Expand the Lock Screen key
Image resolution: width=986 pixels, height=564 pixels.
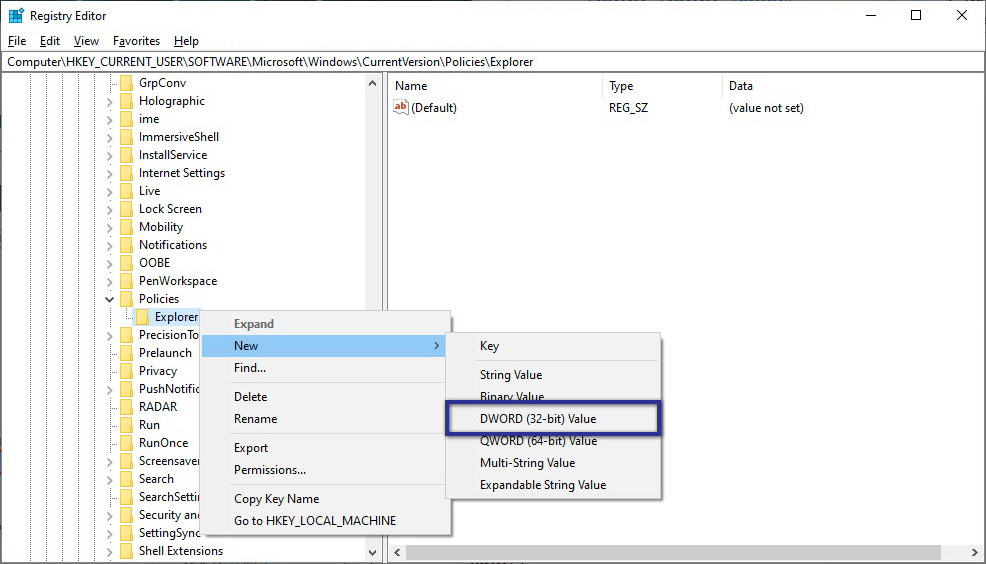(109, 210)
